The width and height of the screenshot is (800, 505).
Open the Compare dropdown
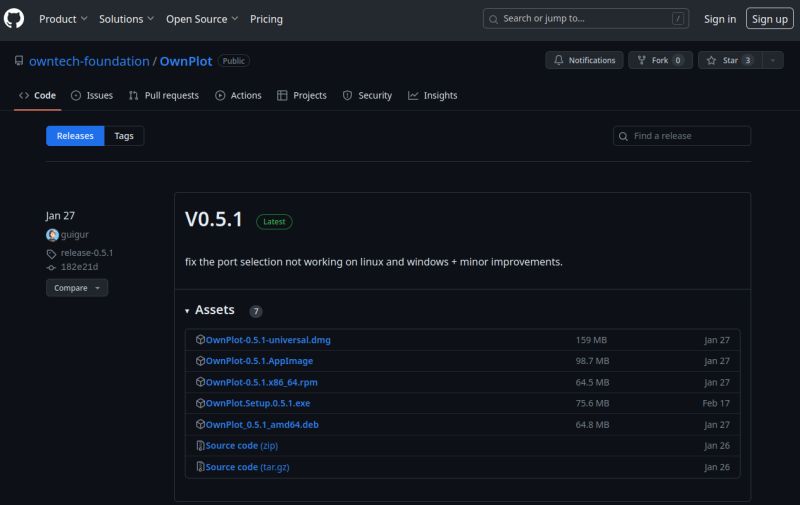pyautogui.click(x=77, y=288)
